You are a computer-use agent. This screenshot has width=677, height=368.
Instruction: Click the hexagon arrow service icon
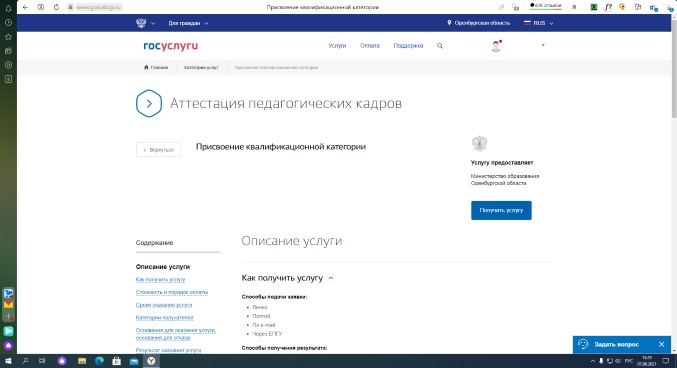click(x=149, y=103)
